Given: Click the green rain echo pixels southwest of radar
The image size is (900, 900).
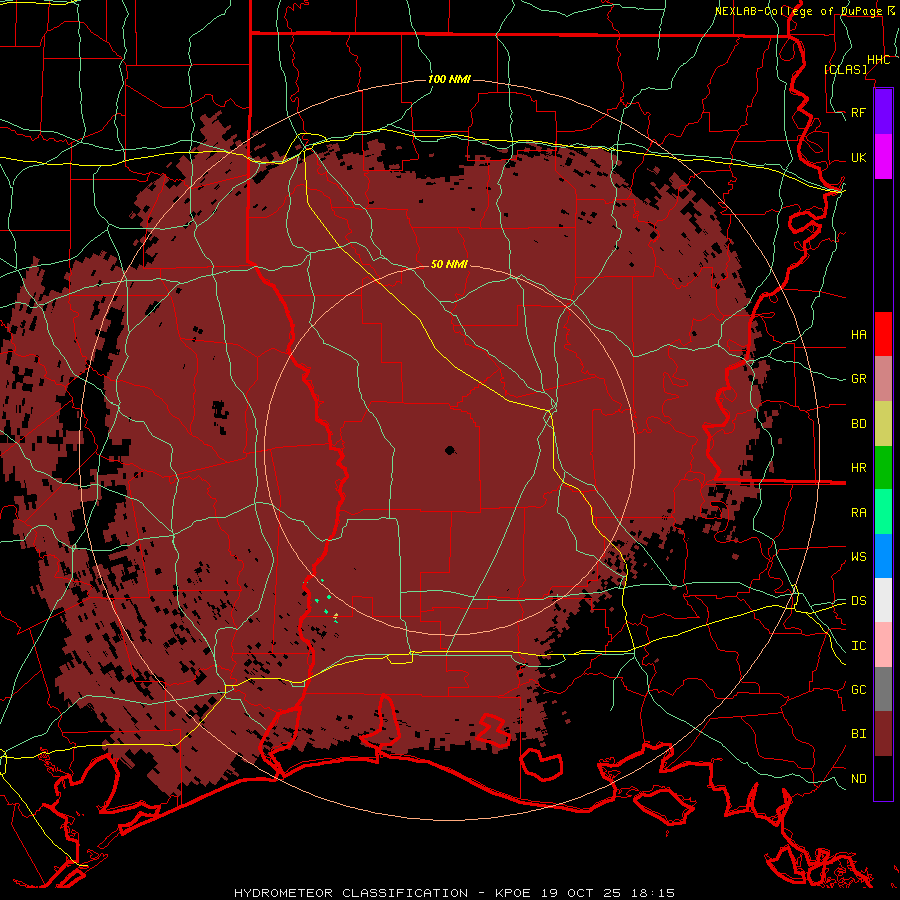Looking at the screenshot, I should 325,601.
